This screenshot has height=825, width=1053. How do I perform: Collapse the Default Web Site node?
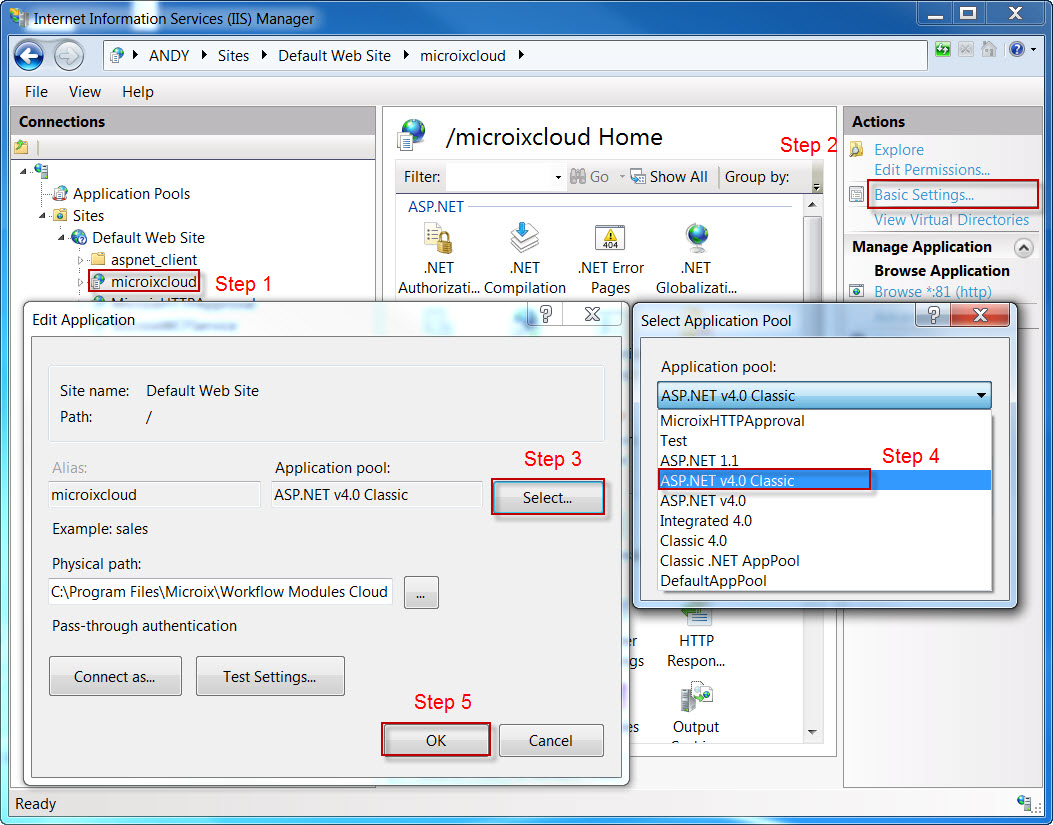click(x=61, y=238)
